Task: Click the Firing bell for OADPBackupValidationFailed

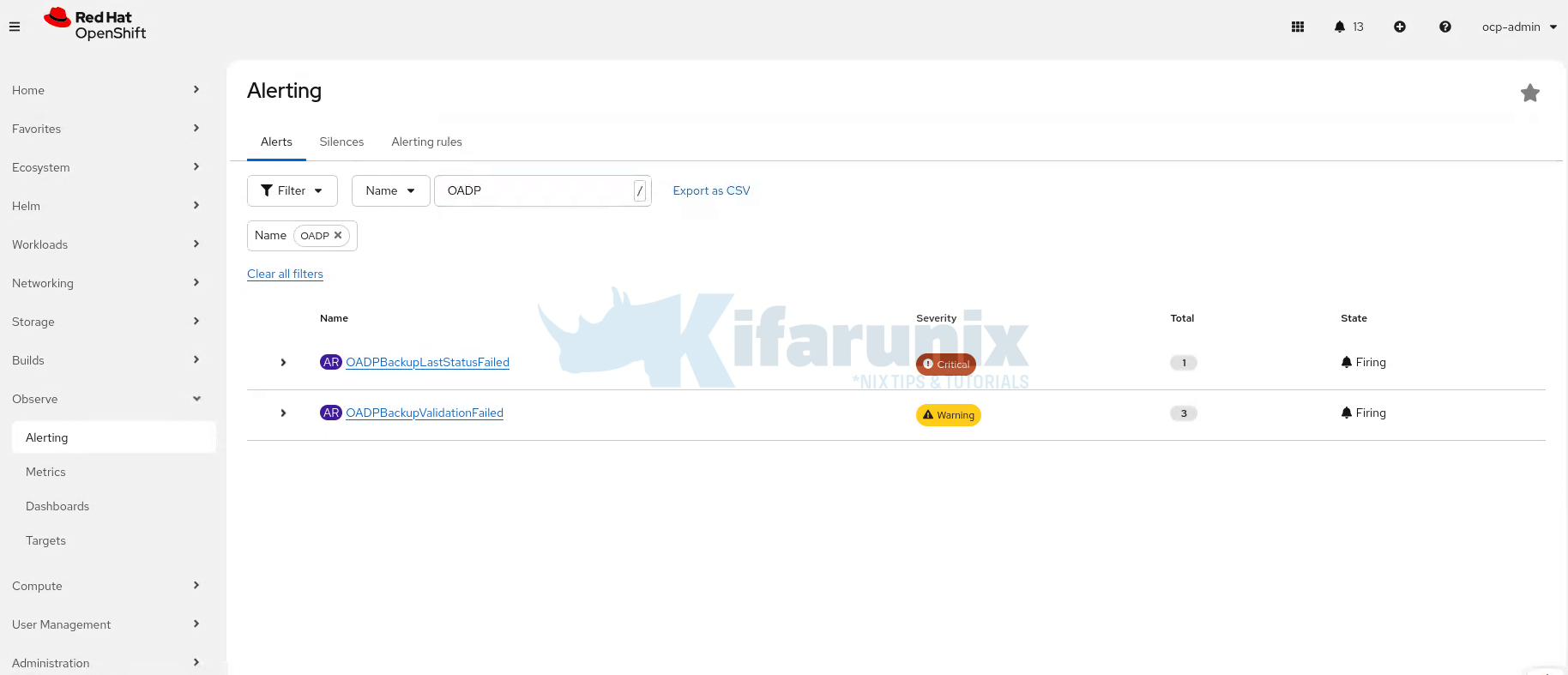Action: (1347, 413)
